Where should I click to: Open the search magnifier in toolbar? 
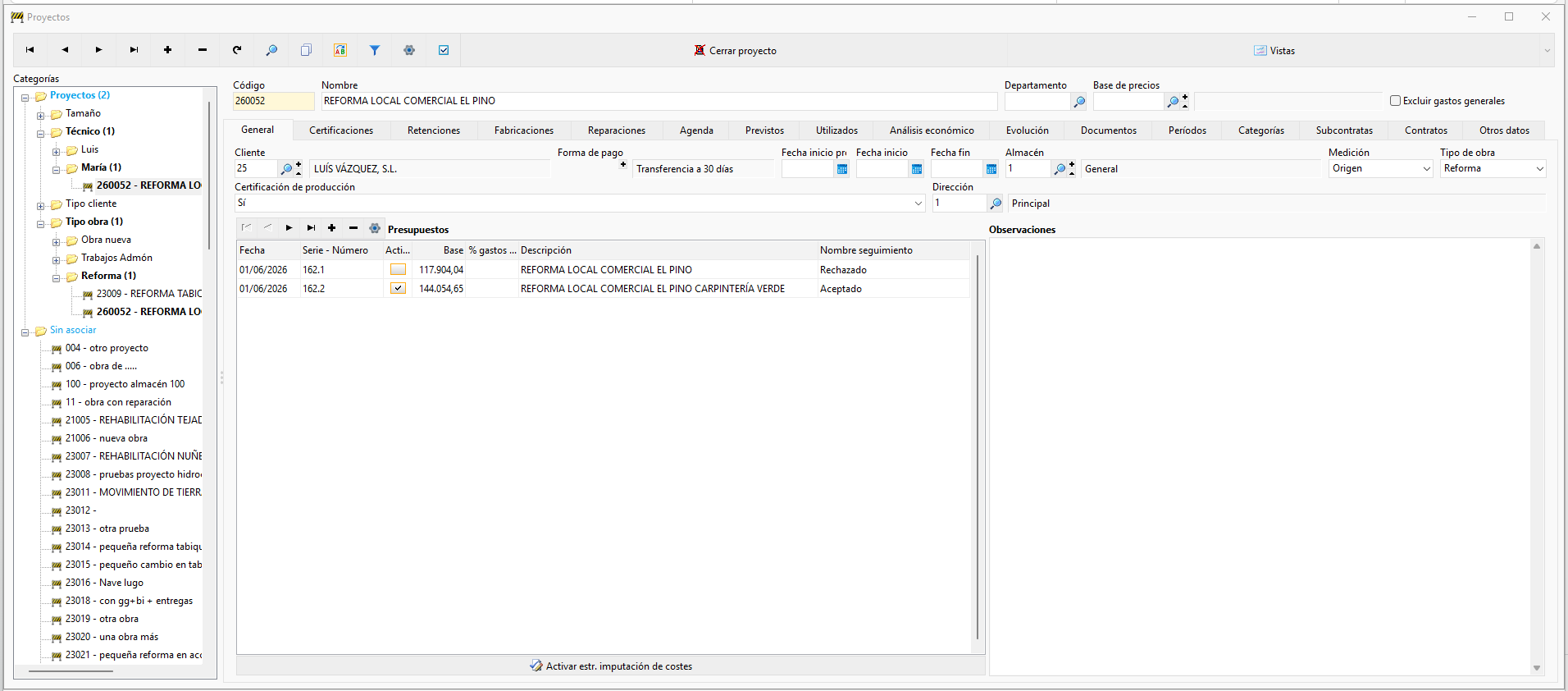271,50
